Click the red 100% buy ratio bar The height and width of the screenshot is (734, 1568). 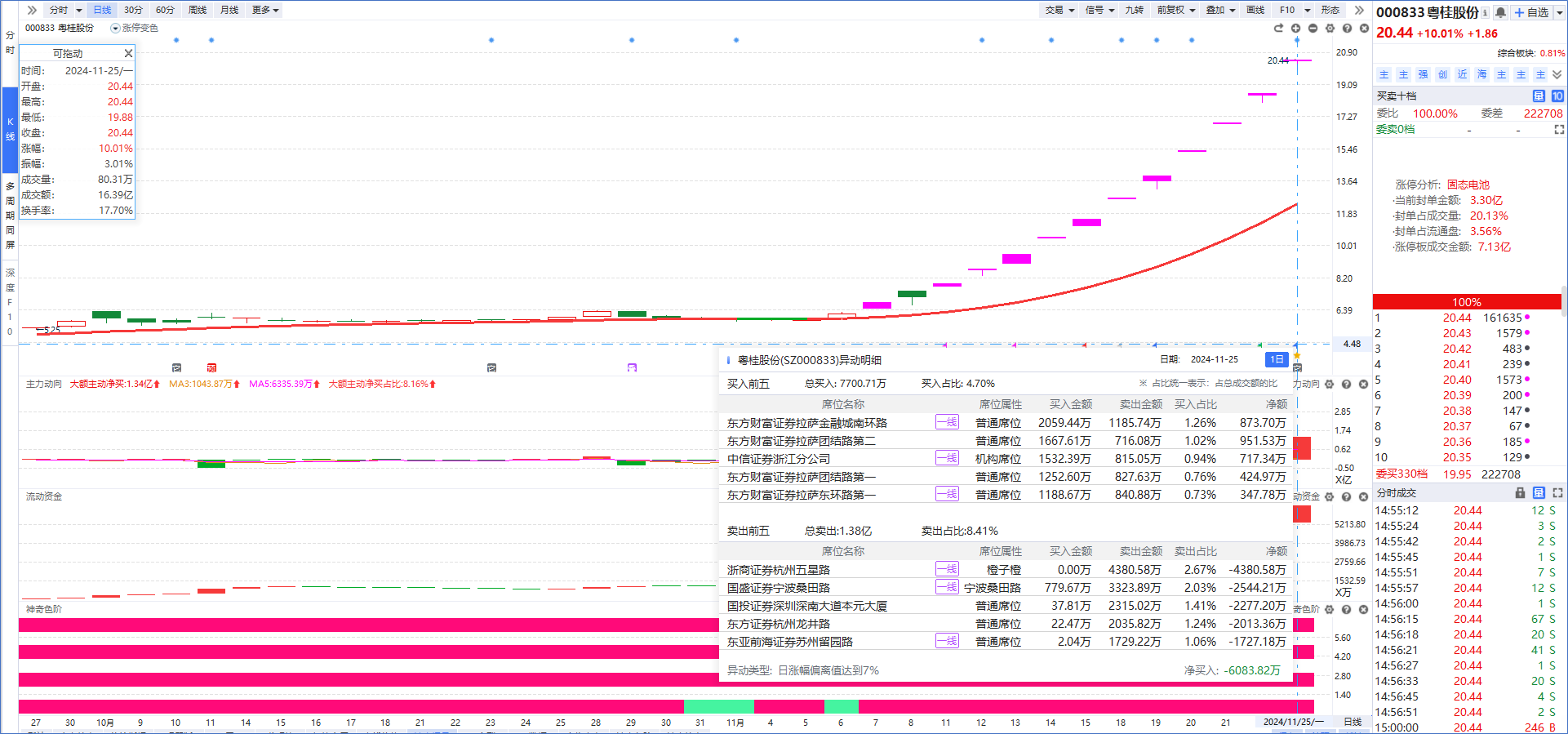pos(1466,302)
